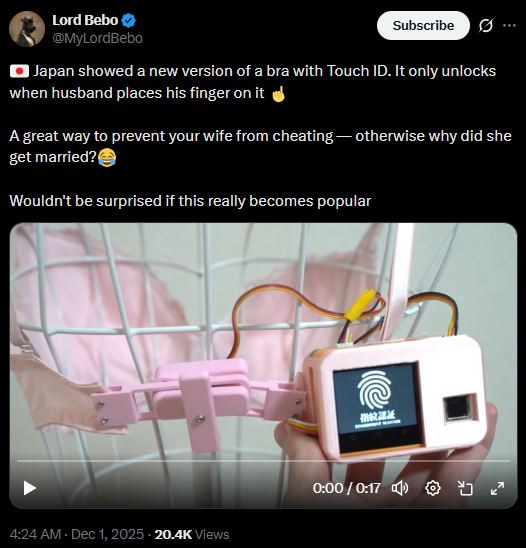Click the blue verified badge

pos(129,21)
